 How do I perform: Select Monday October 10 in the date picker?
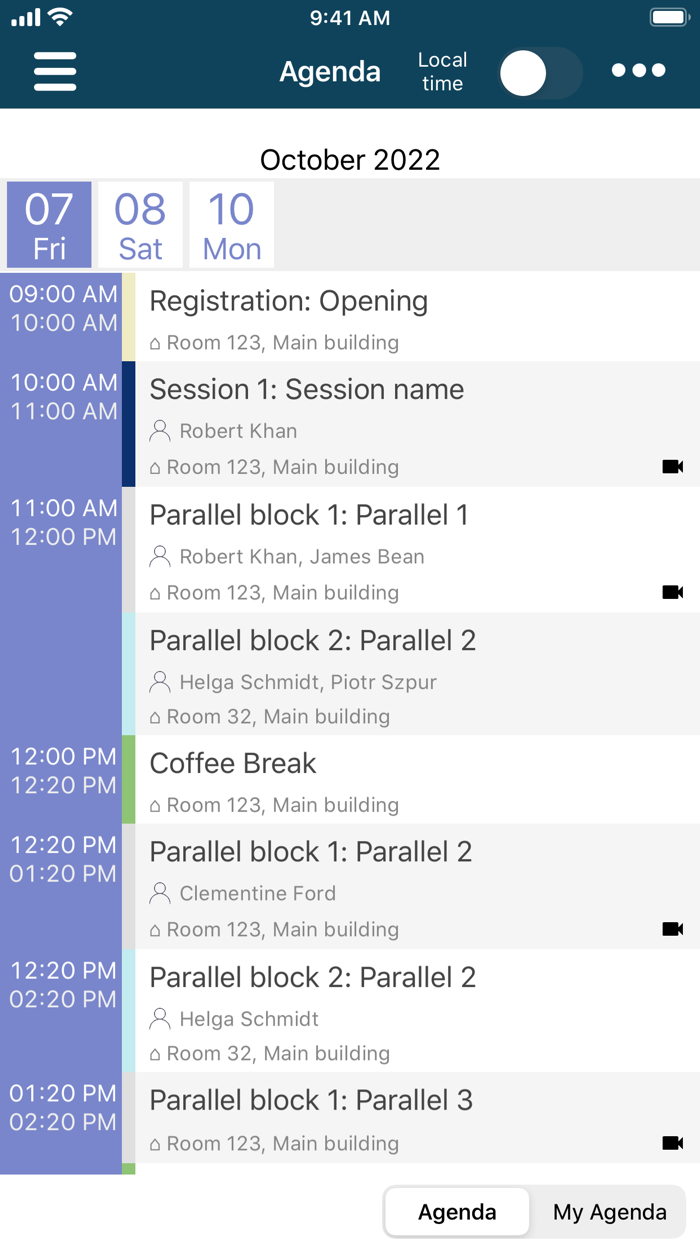[230, 224]
